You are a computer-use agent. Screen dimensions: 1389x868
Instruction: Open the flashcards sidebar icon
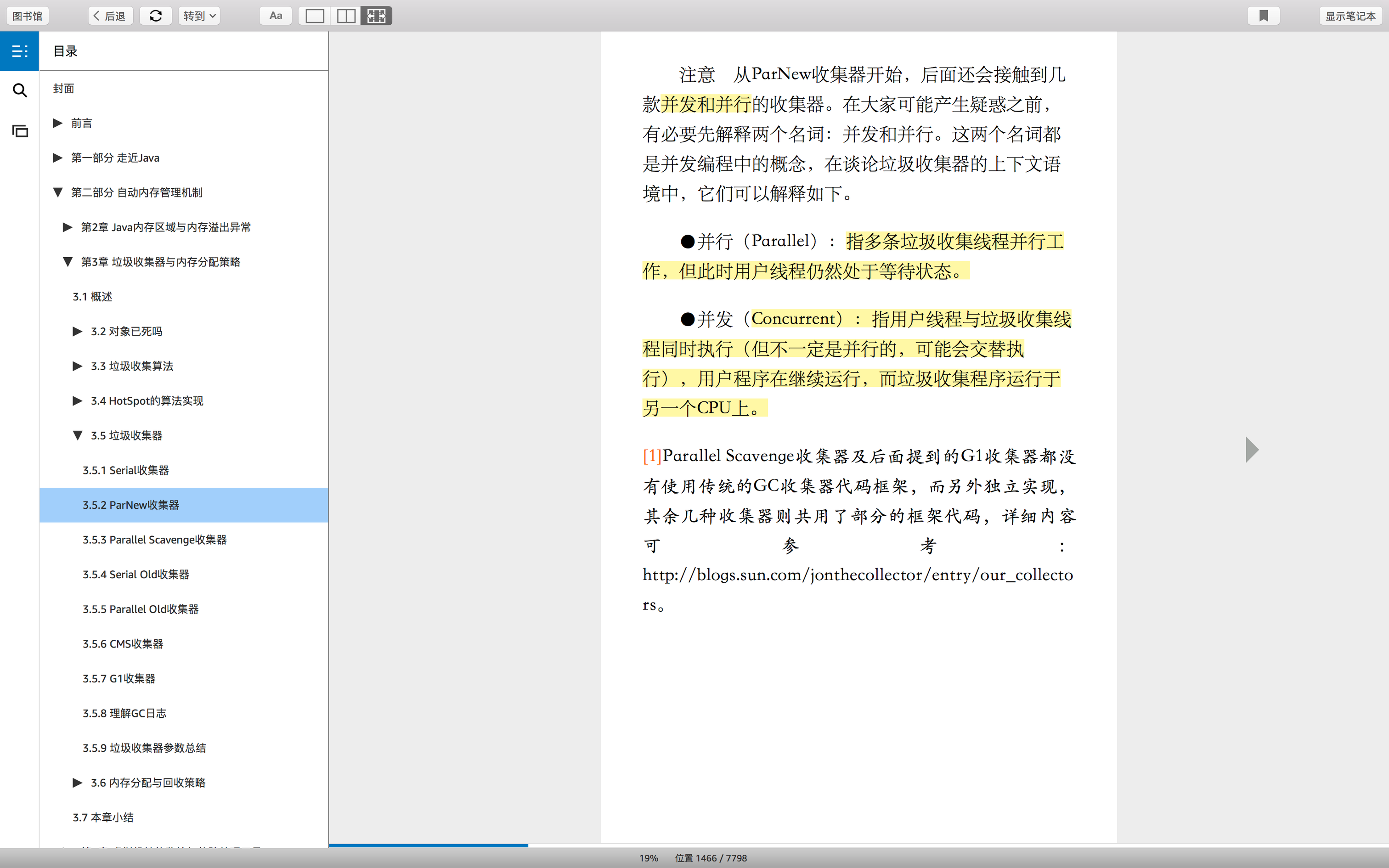(x=19, y=131)
